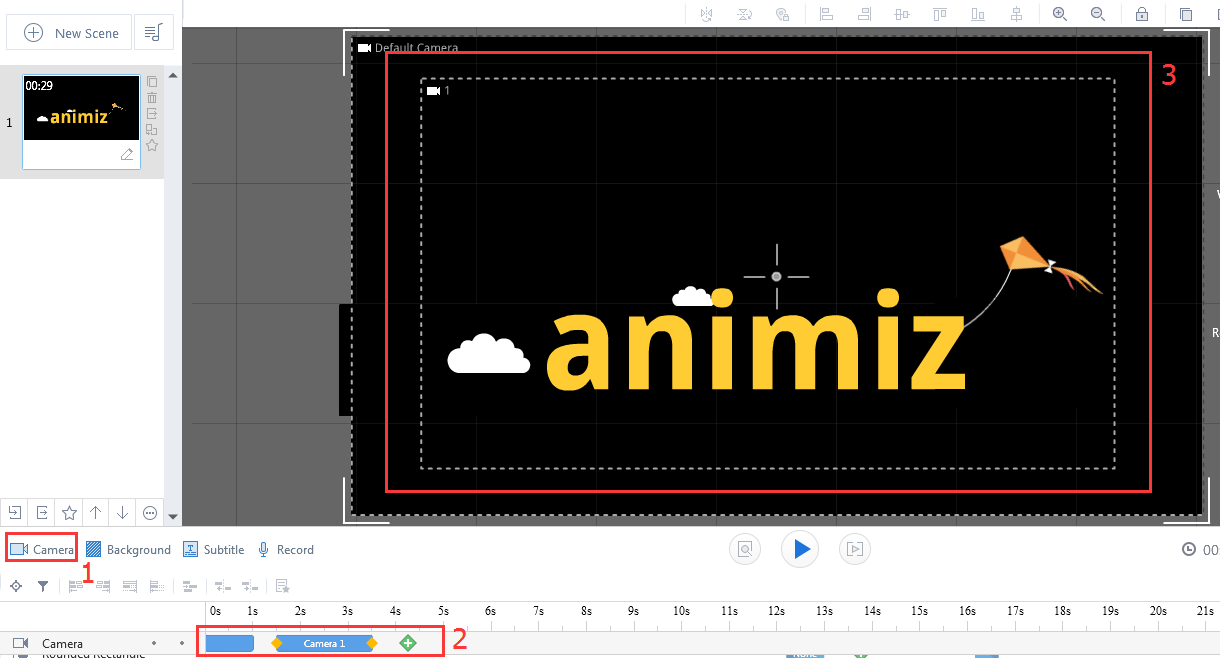Click the export scene icon below list
This screenshot has height=658, width=1220.
42,513
